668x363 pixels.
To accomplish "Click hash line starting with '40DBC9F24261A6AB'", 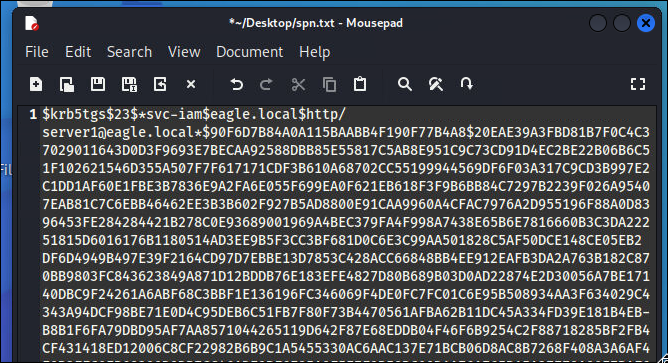I will 346,294.
